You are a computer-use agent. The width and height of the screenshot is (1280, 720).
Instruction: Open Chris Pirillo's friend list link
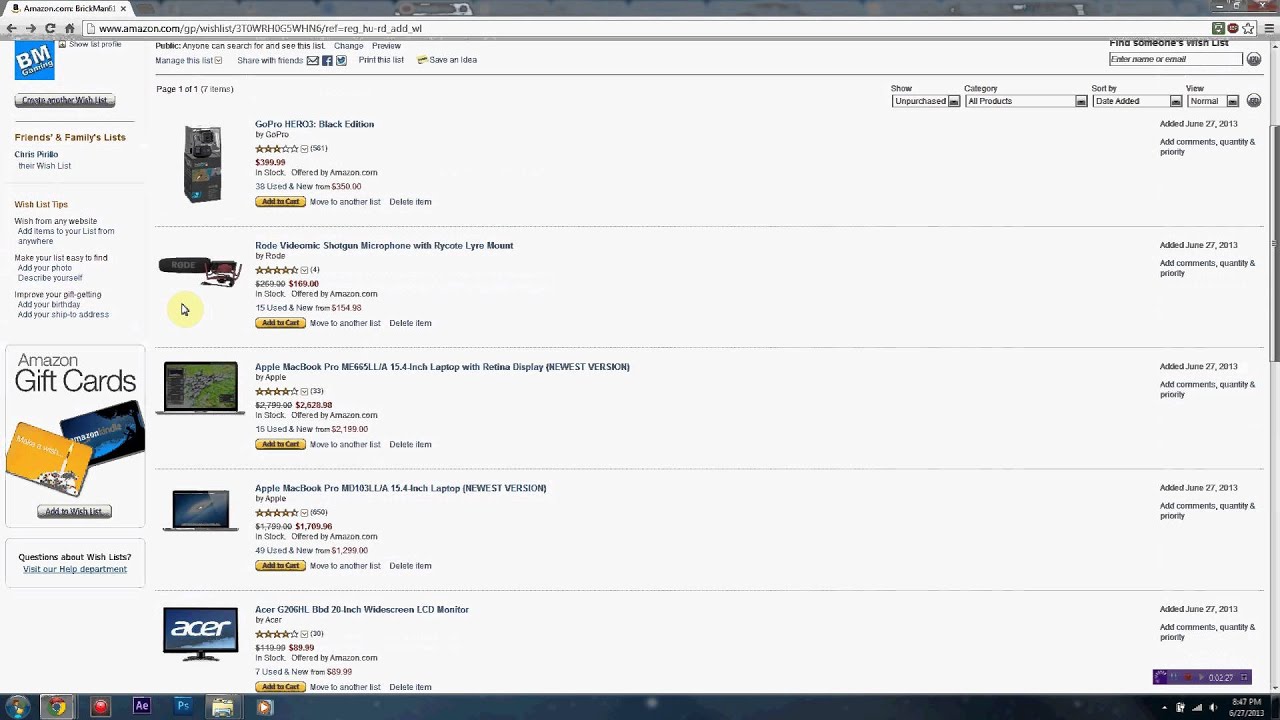36,155
